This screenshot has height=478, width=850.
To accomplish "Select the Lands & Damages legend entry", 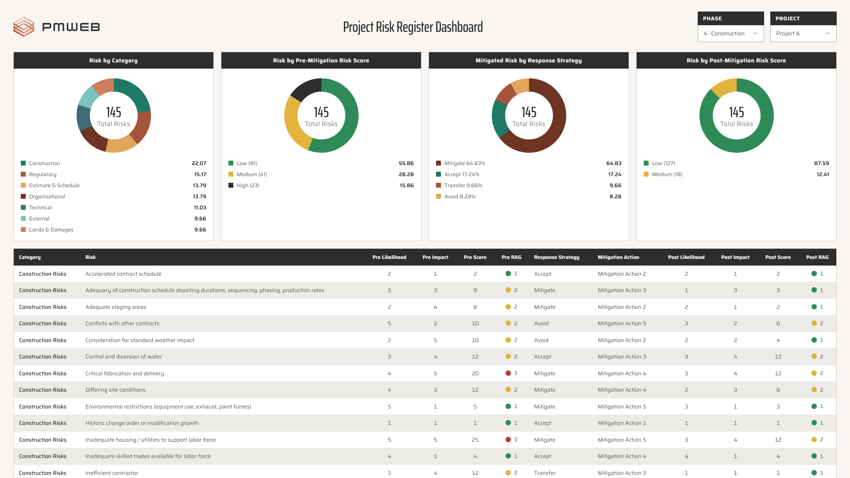I will coord(47,230).
